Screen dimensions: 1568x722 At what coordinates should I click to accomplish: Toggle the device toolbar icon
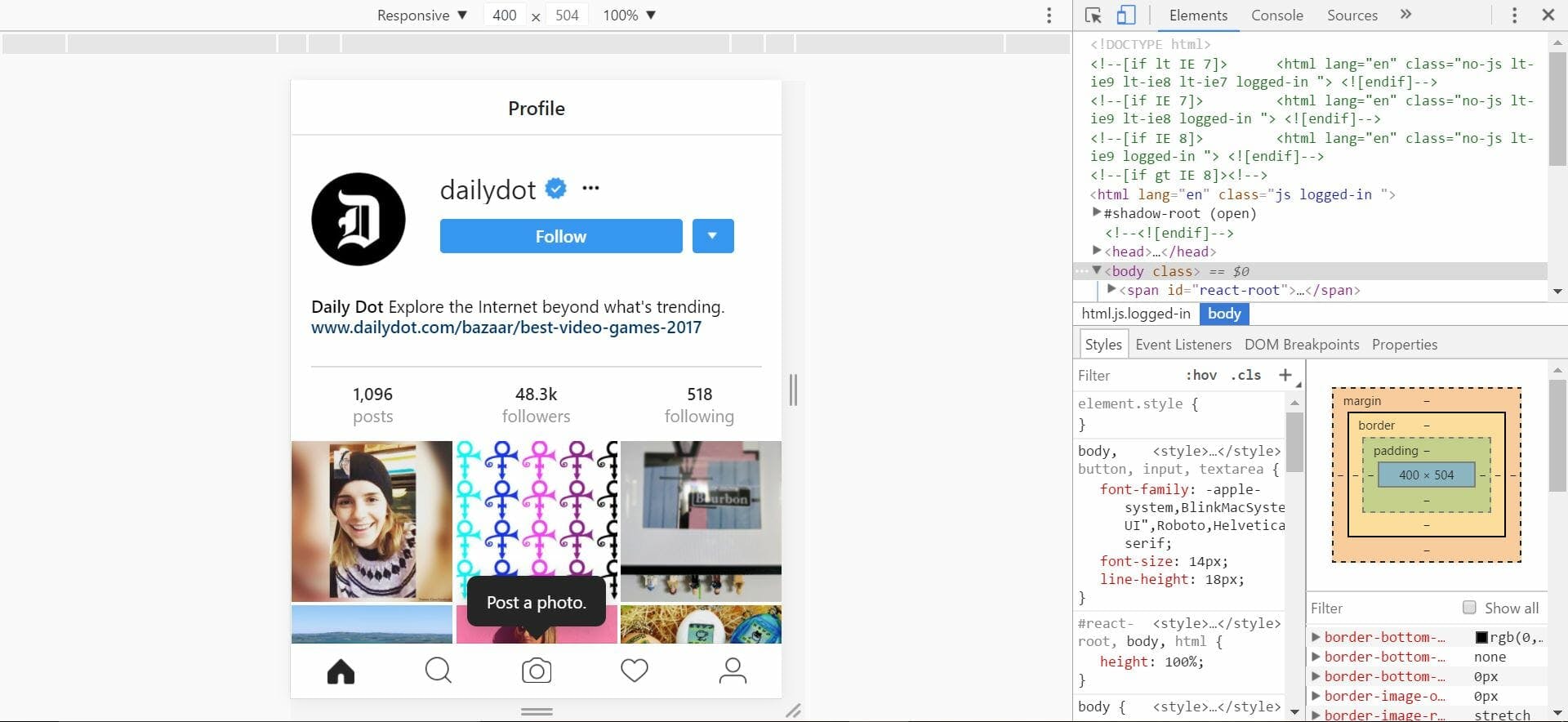(1126, 16)
